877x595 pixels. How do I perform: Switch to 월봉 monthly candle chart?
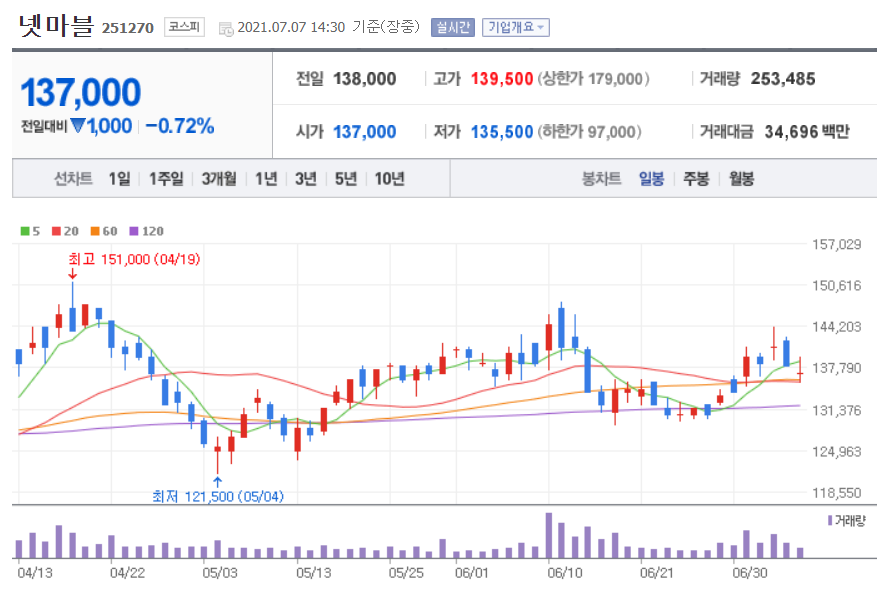742,178
